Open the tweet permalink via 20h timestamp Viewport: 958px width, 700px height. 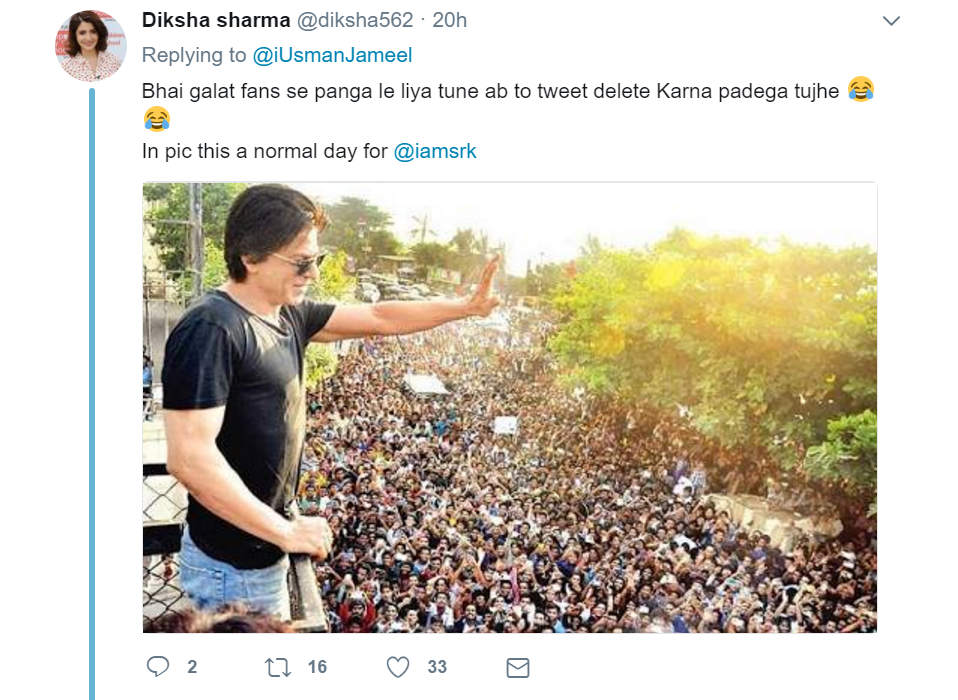click(449, 20)
